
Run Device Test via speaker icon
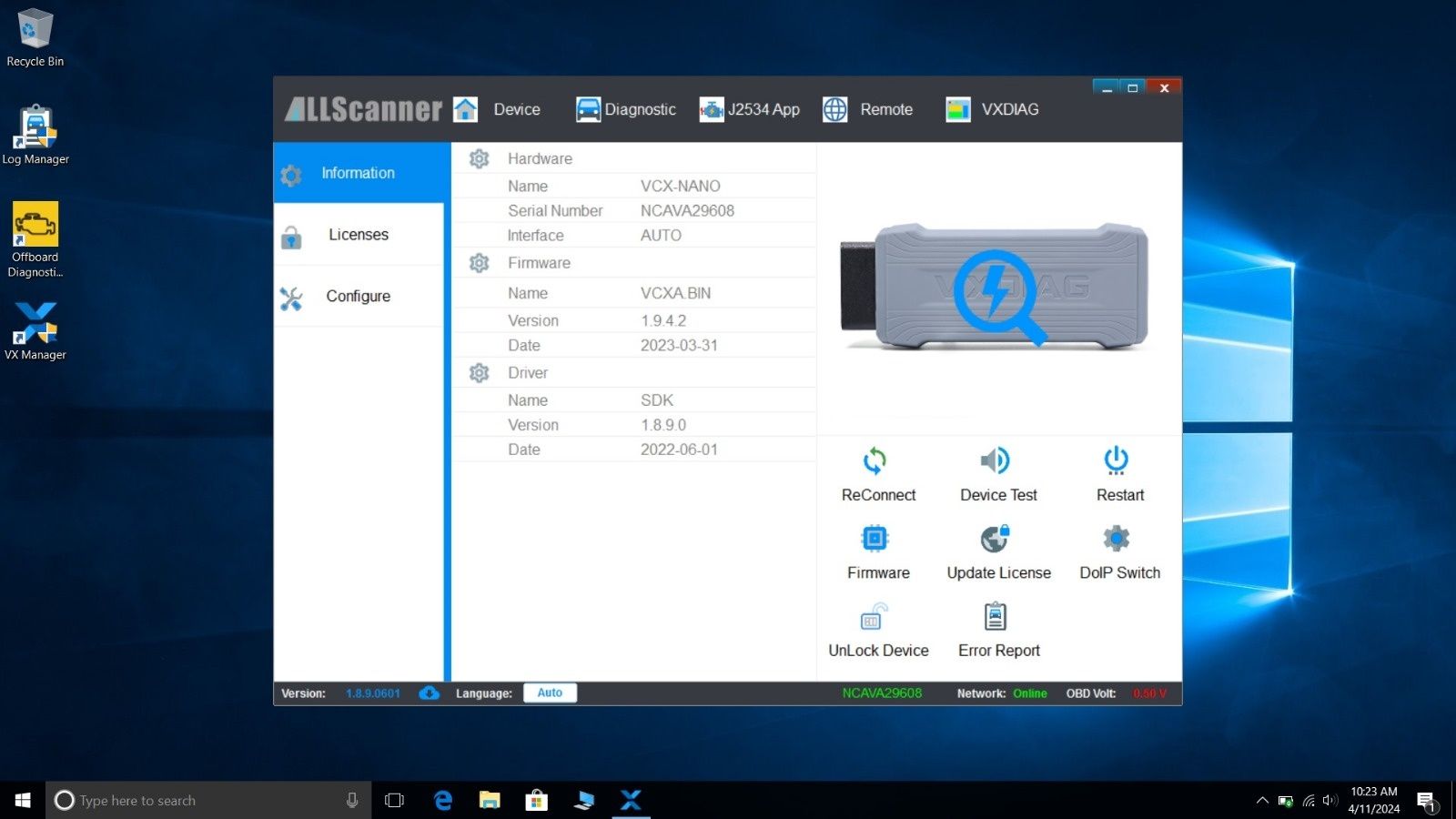pos(995,460)
